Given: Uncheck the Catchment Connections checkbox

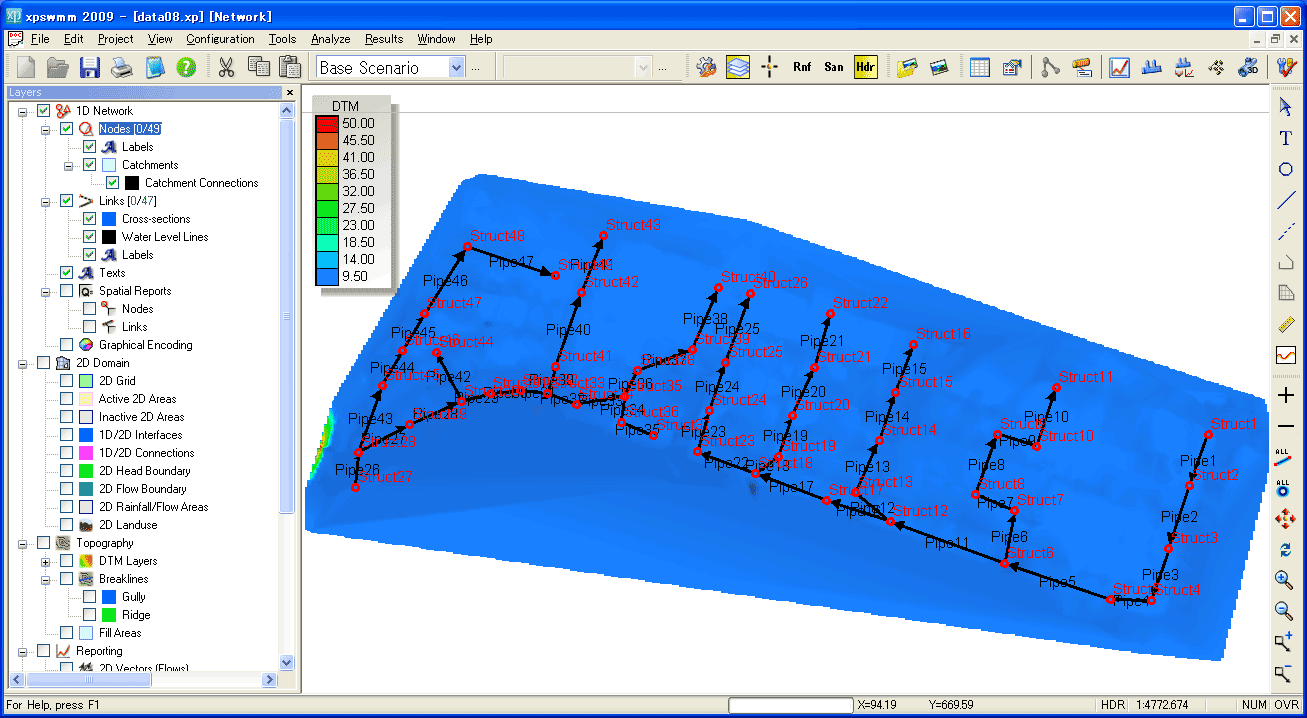Looking at the screenshot, I should pyautogui.click(x=112, y=183).
